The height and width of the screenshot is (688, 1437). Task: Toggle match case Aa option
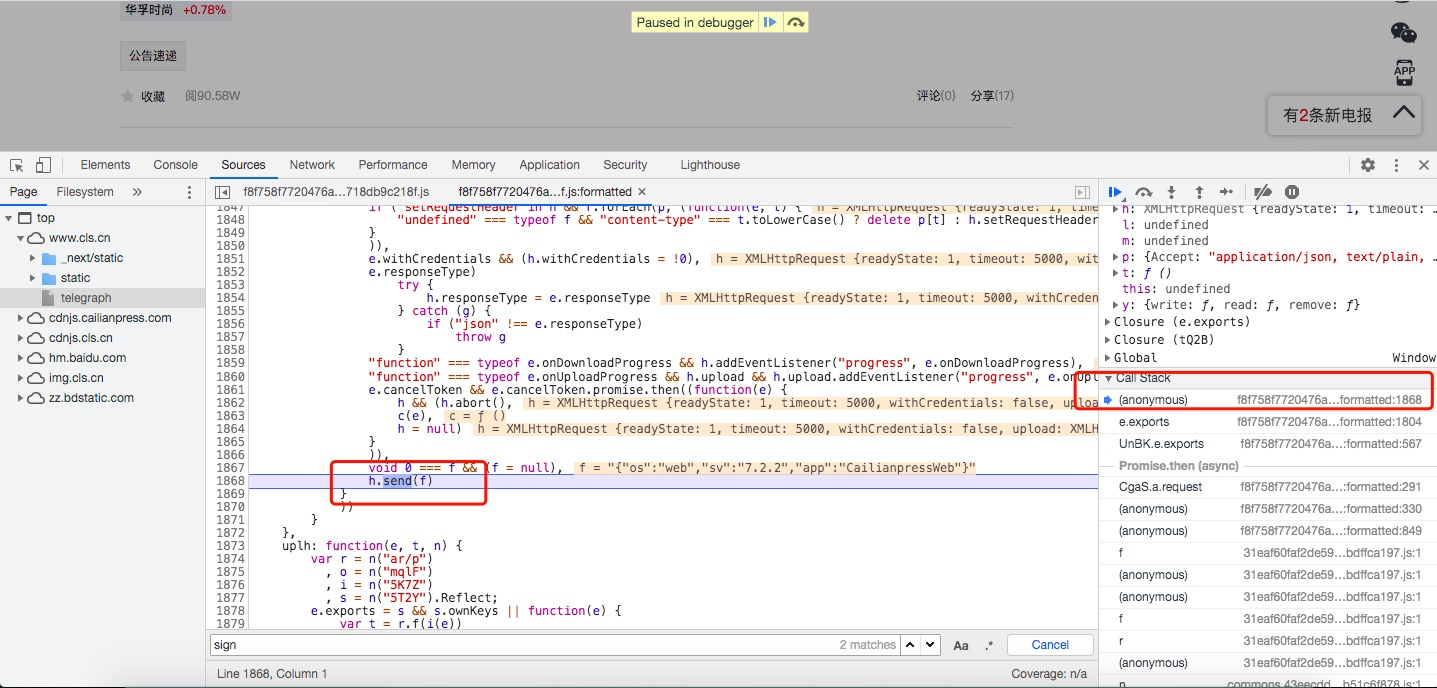[961, 645]
